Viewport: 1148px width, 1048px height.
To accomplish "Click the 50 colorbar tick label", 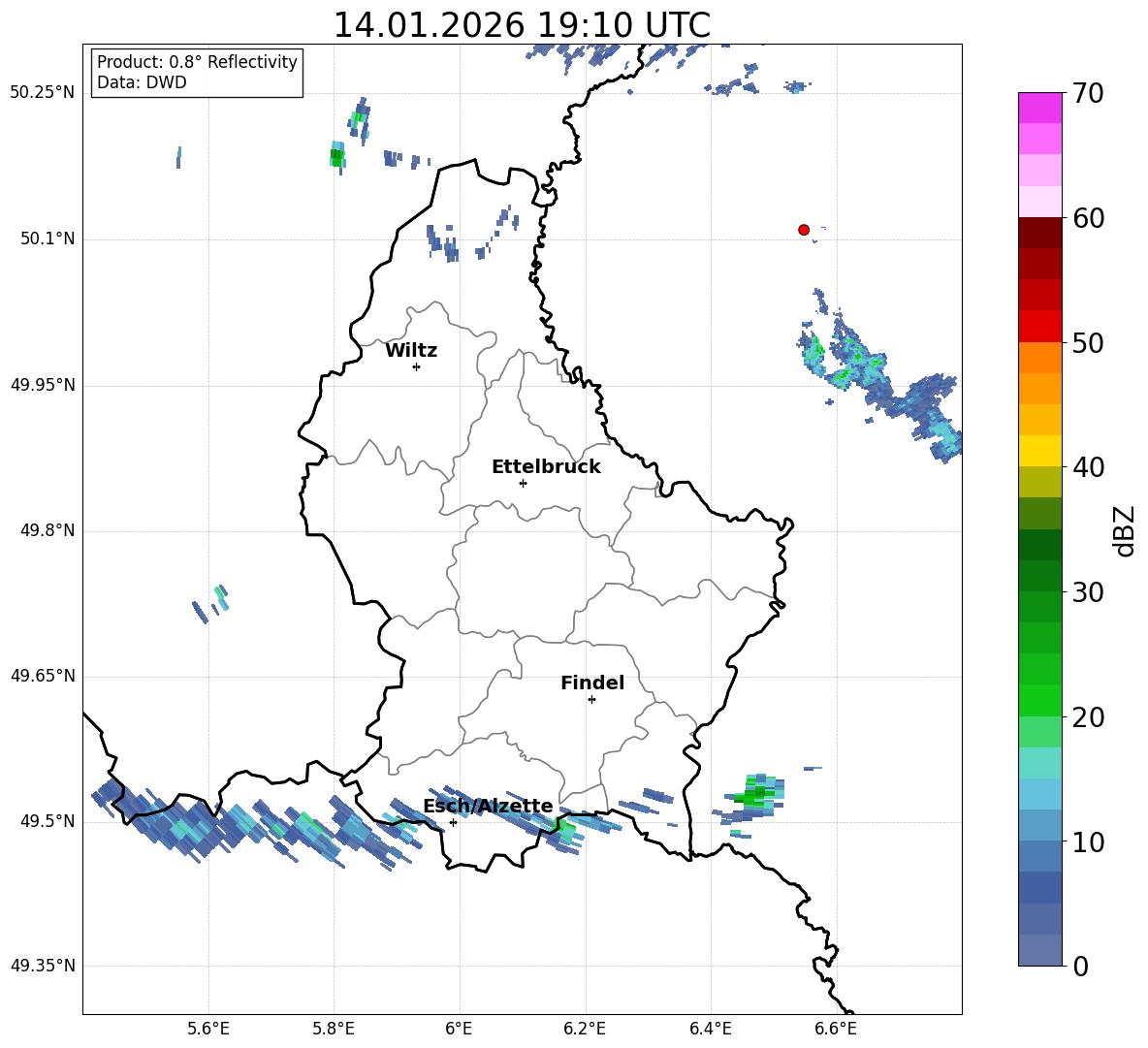I will (1089, 342).
